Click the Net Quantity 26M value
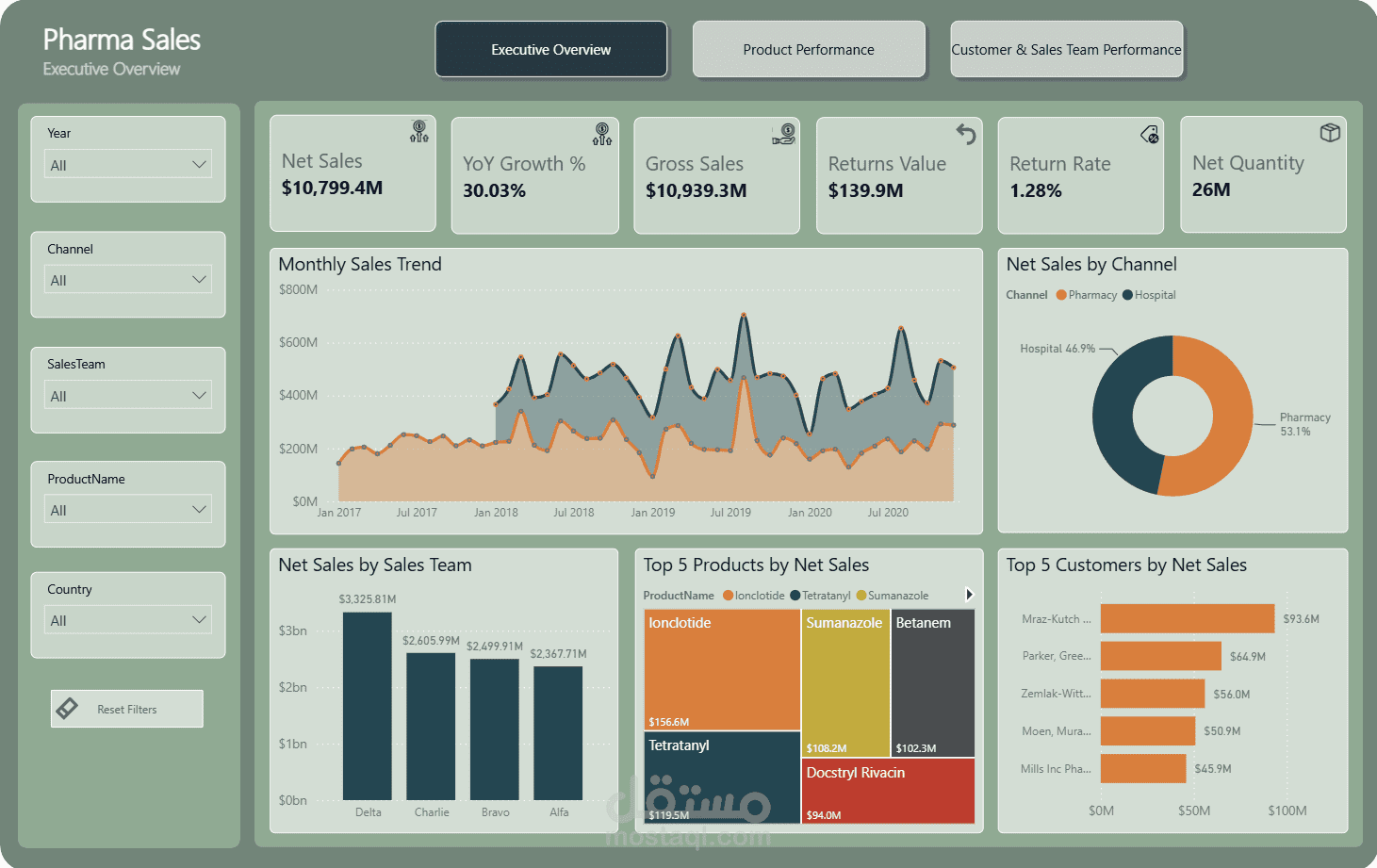Image resolution: width=1377 pixels, height=868 pixels. (x=1211, y=189)
